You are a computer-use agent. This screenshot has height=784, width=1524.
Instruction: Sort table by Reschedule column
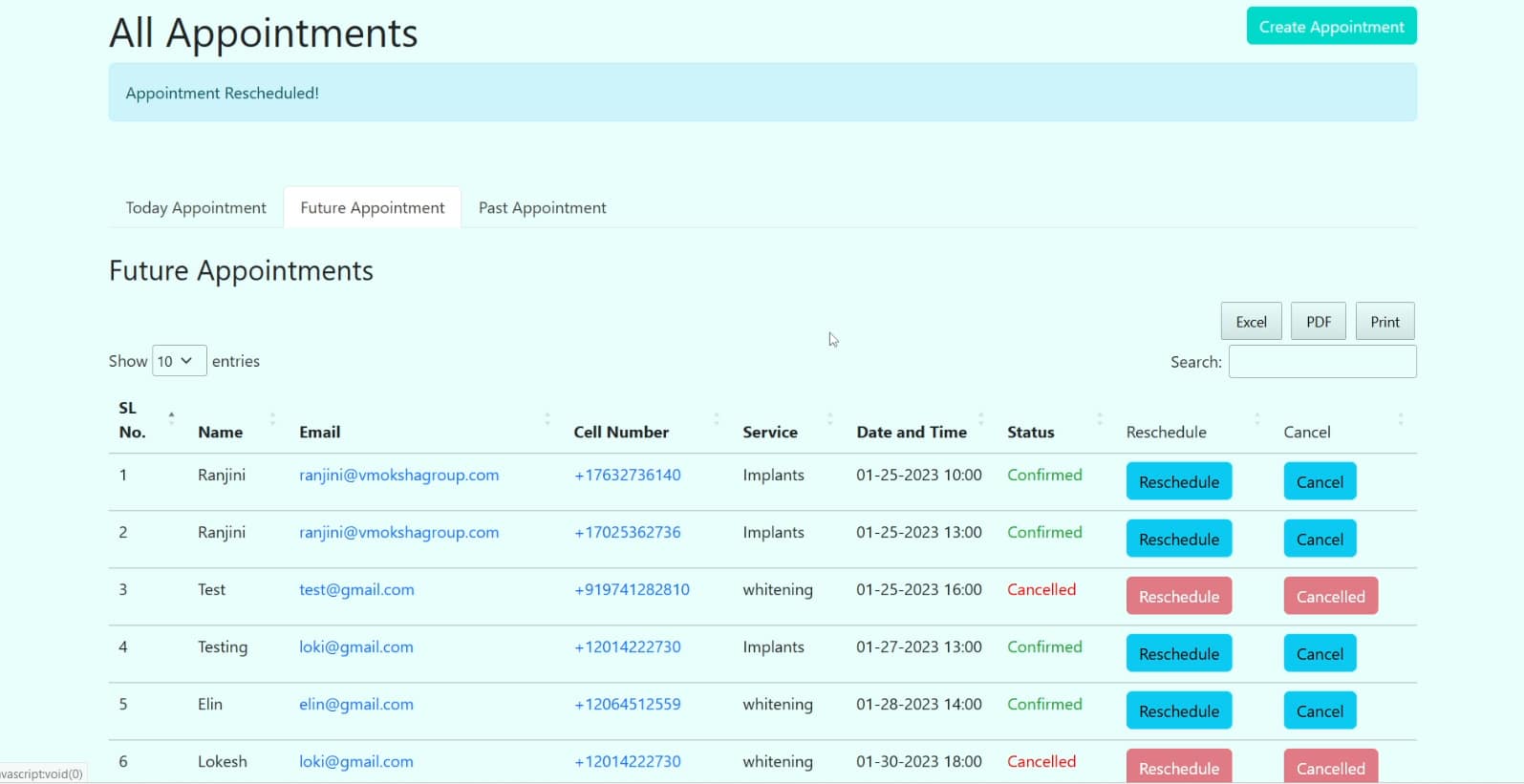[x=1167, y=433]
